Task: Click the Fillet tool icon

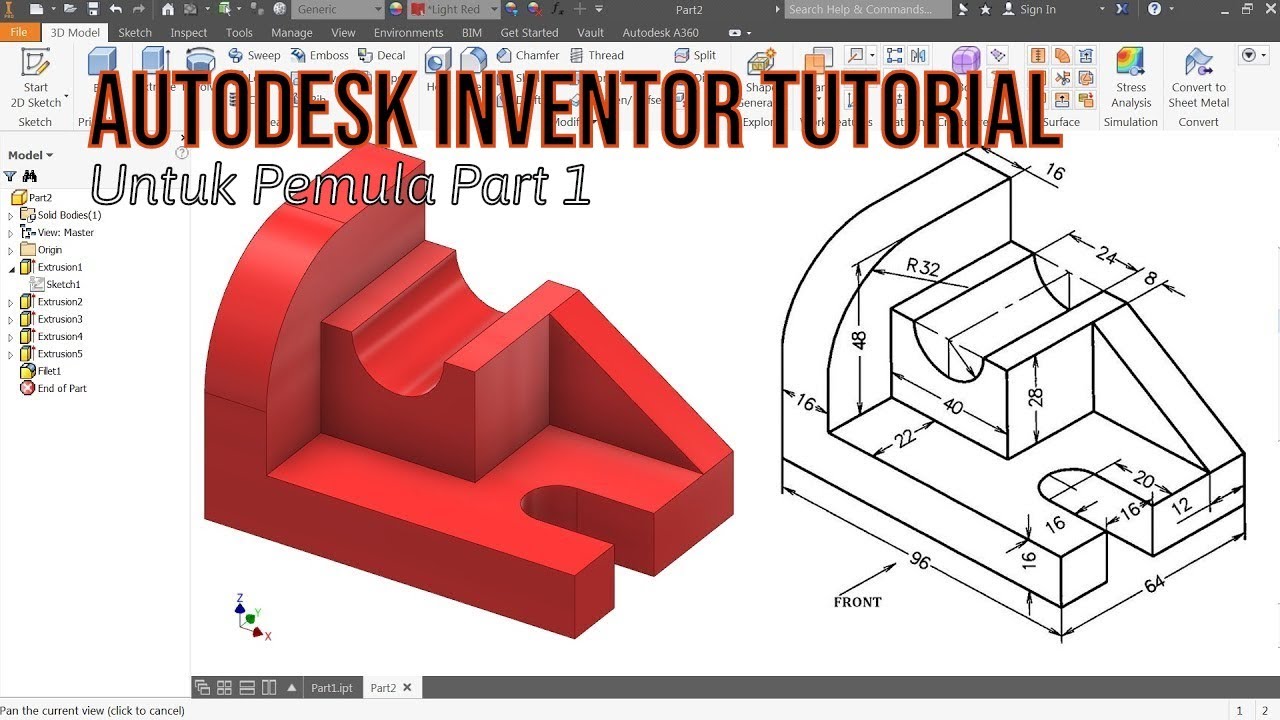Action: [x=473, y=61]
